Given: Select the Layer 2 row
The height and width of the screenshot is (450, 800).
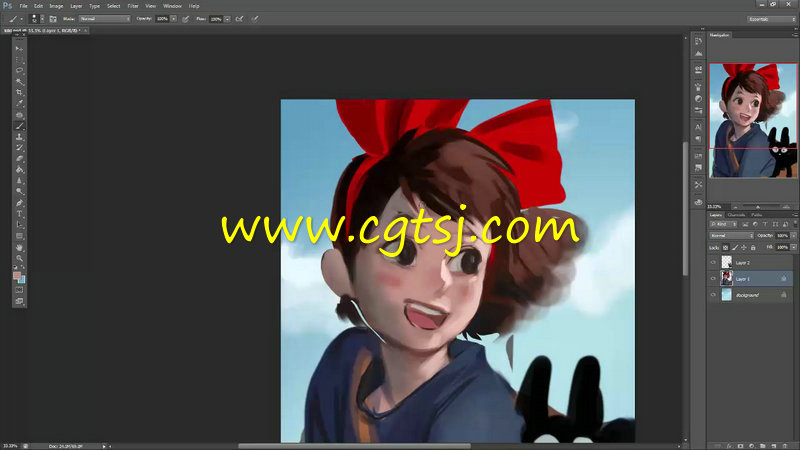Looking at the screenshot, I should pyautogui.click(x=750, y=262).
